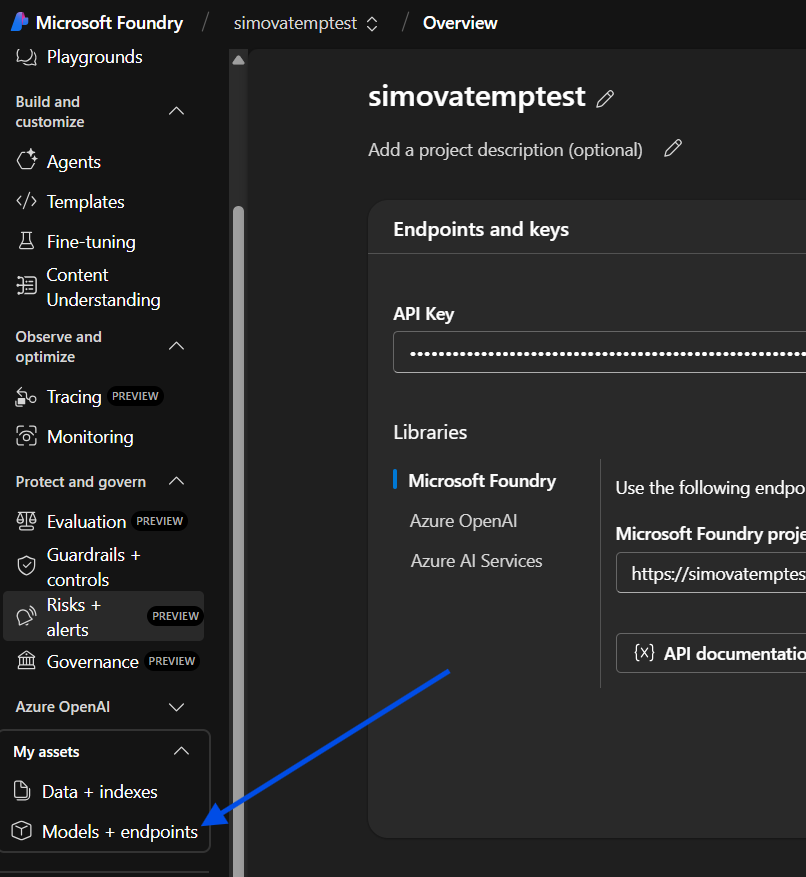Click the Microsoft Foundry logo icon
This screenshot has height=877, width=806.
(x=20, y=22)
